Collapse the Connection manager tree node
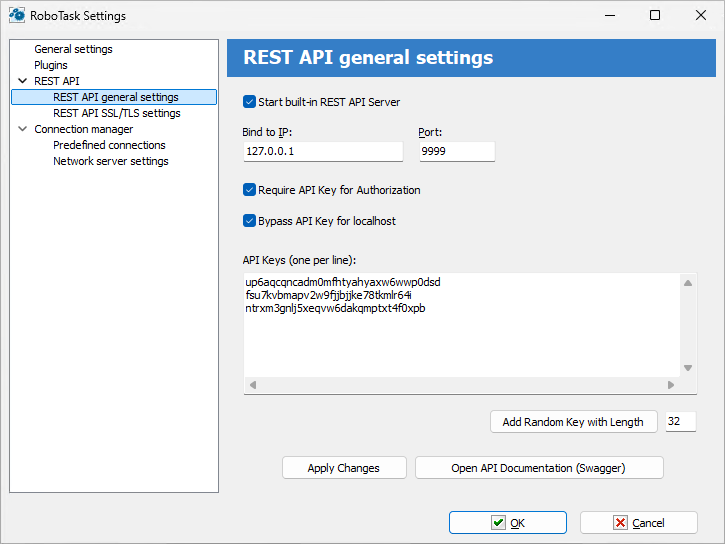This screenshot has width=725, height=544. (22, 129)
